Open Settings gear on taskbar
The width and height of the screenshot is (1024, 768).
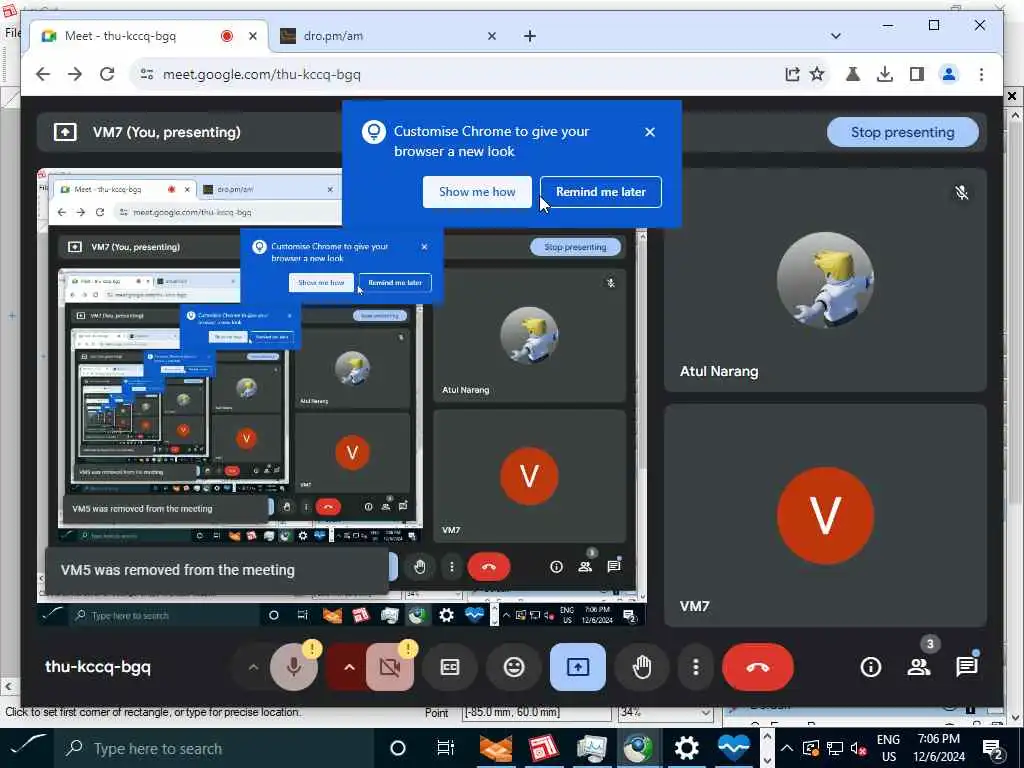(x=686, y=748)
